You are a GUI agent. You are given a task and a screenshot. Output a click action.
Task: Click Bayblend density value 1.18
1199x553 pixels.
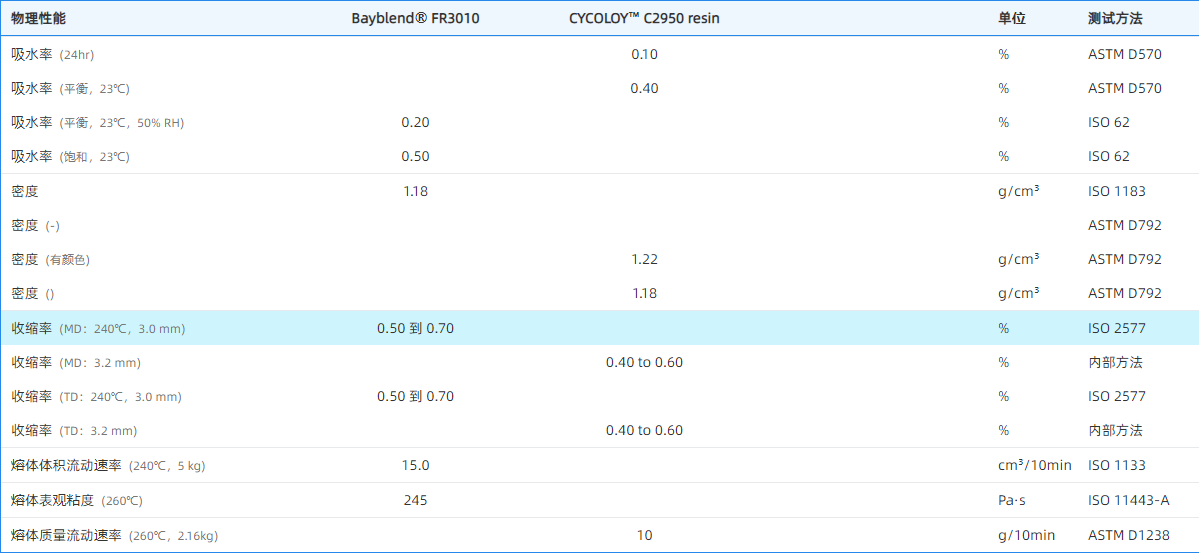tap(415, 191)
